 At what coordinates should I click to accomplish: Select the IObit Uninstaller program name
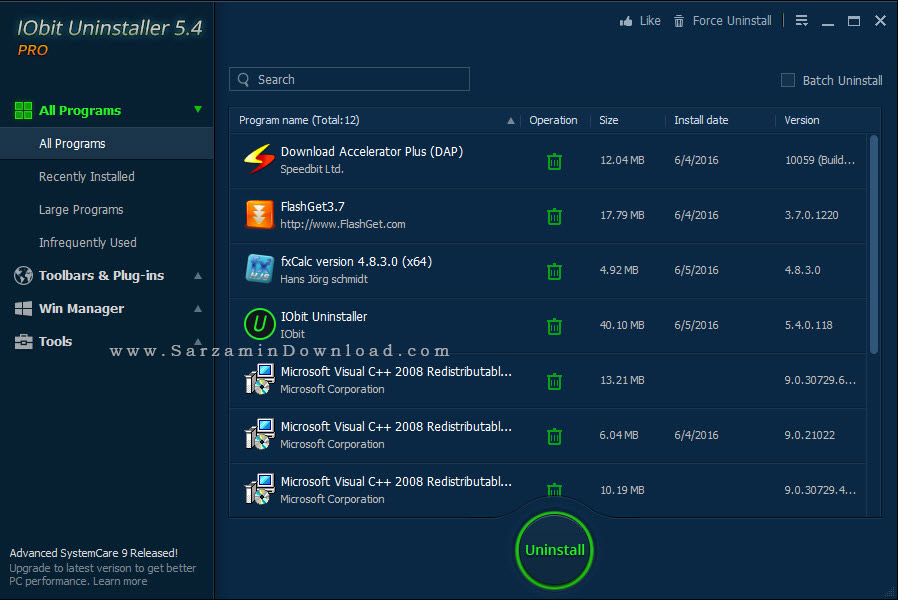pos(324,317)
